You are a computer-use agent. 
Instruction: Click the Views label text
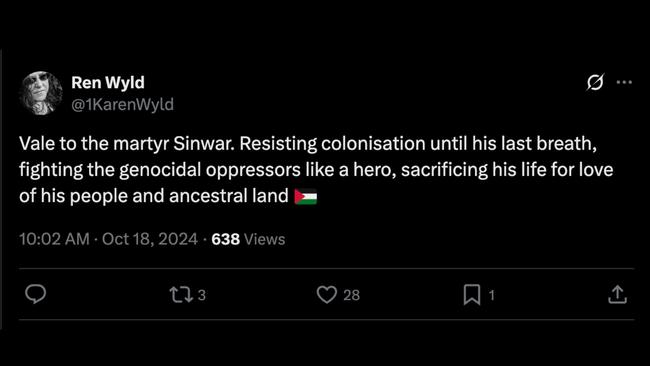pos(264,239)
